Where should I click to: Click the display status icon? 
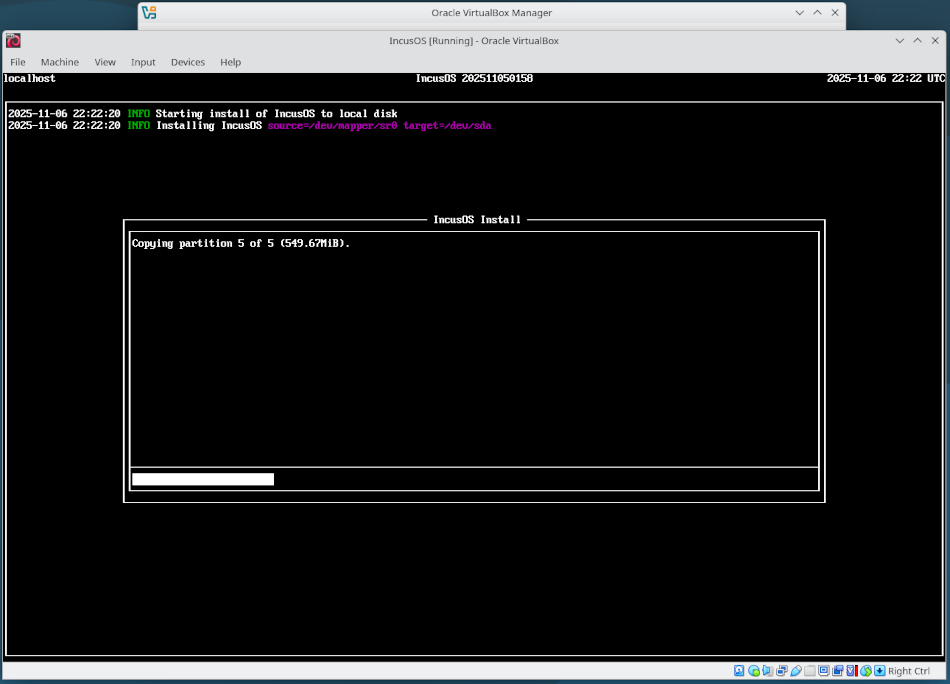(x=825, y=671)
